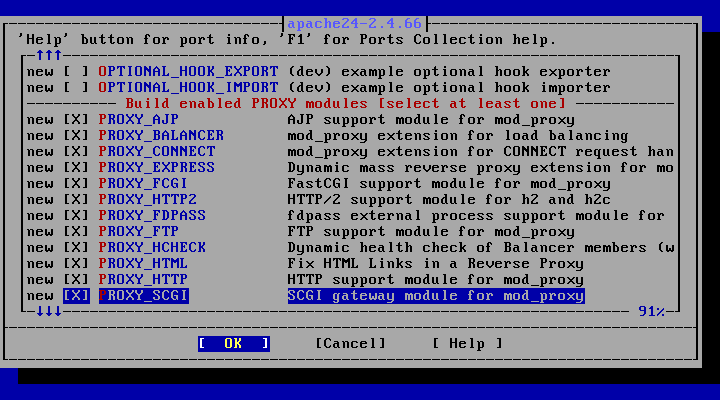Open port info with Help button
The width and height of the screenshot is (720, 400).
467,344
